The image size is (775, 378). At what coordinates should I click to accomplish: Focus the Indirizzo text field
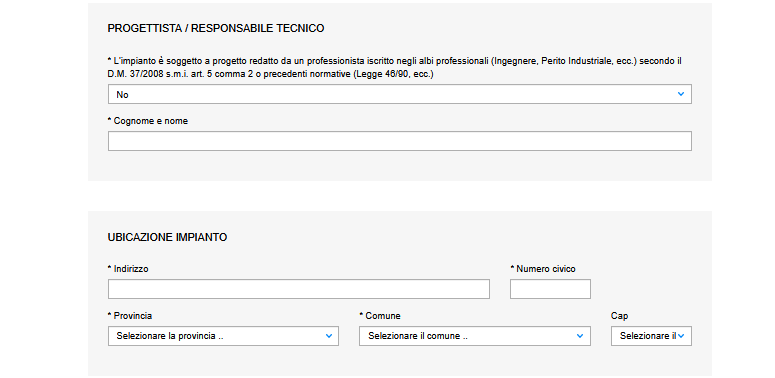tap(299, 289)
